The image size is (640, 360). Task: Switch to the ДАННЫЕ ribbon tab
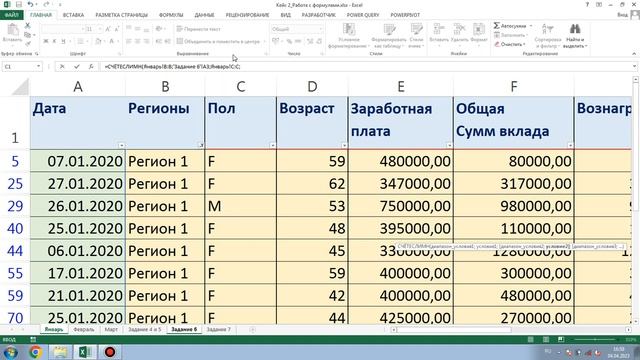204,15
